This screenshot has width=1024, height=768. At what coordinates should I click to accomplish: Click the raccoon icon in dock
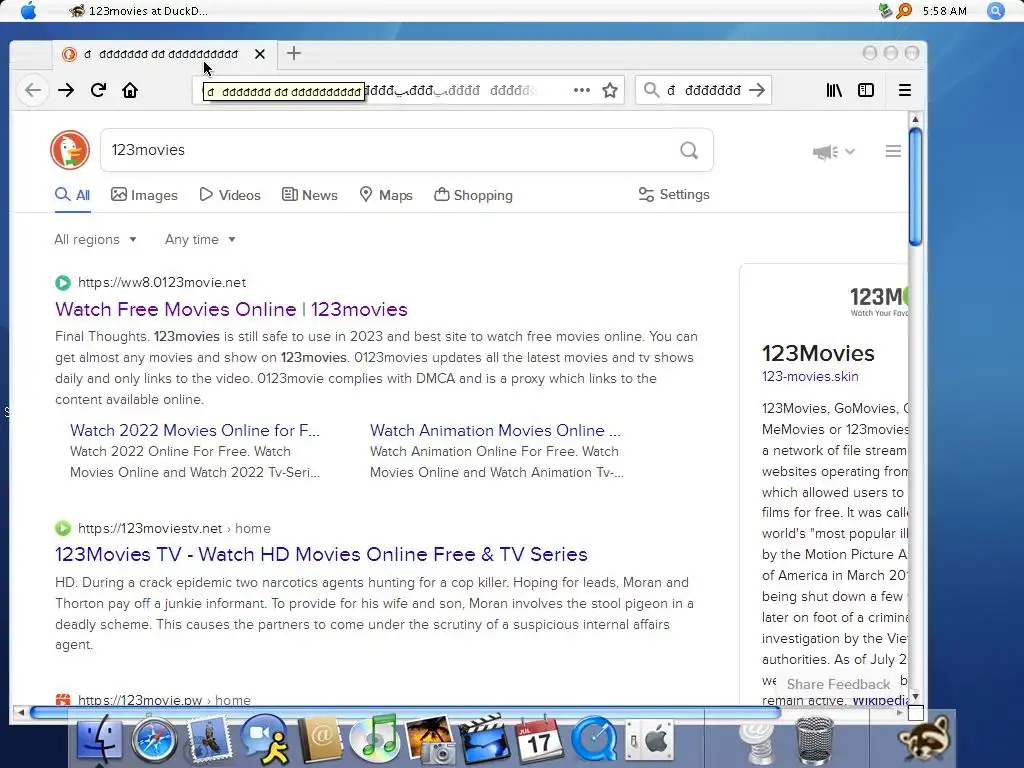(x=925, y=740)
